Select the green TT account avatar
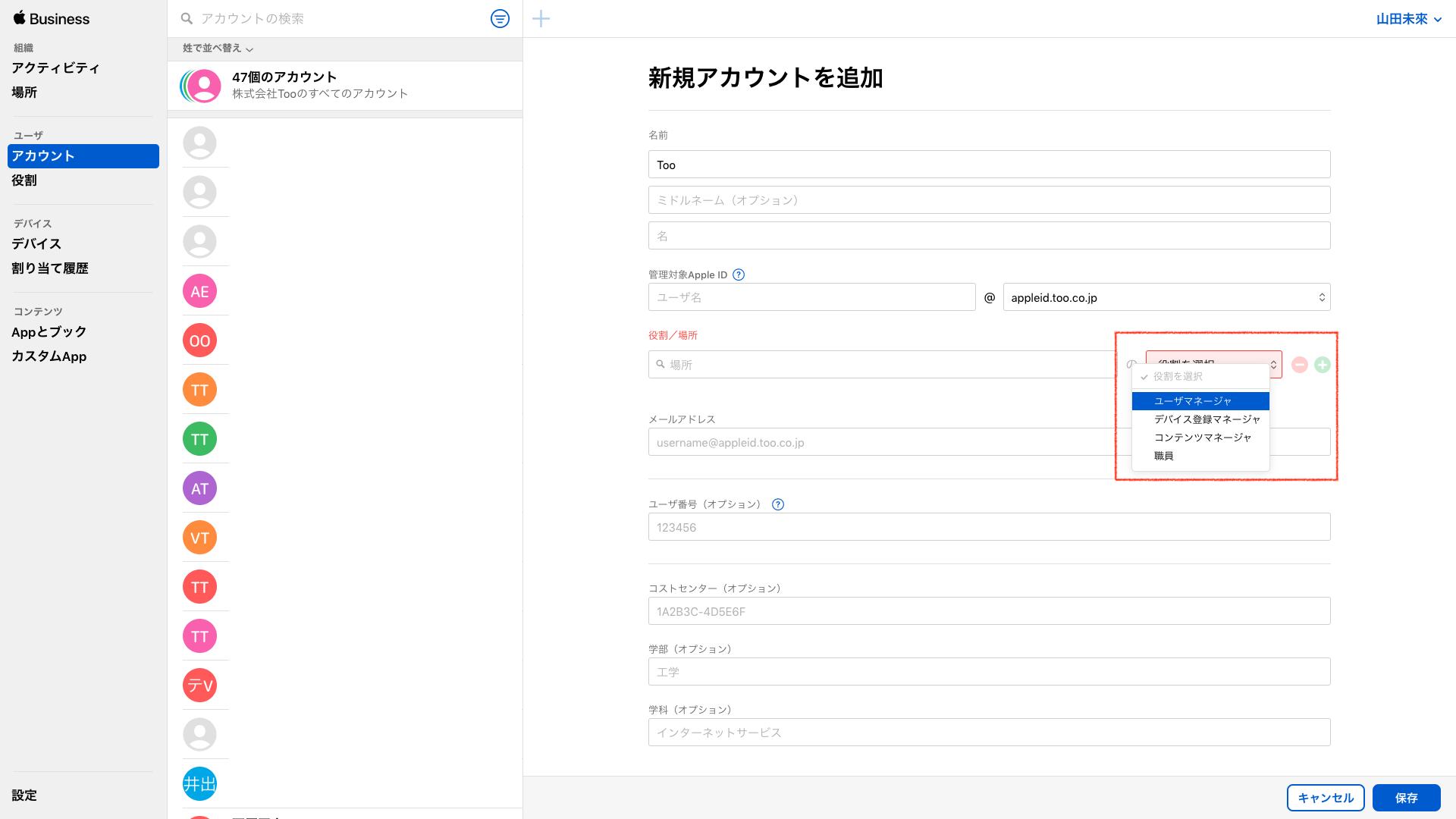Image resolution: width=1456 pixels, height=819 pixels. pos(200,439)
